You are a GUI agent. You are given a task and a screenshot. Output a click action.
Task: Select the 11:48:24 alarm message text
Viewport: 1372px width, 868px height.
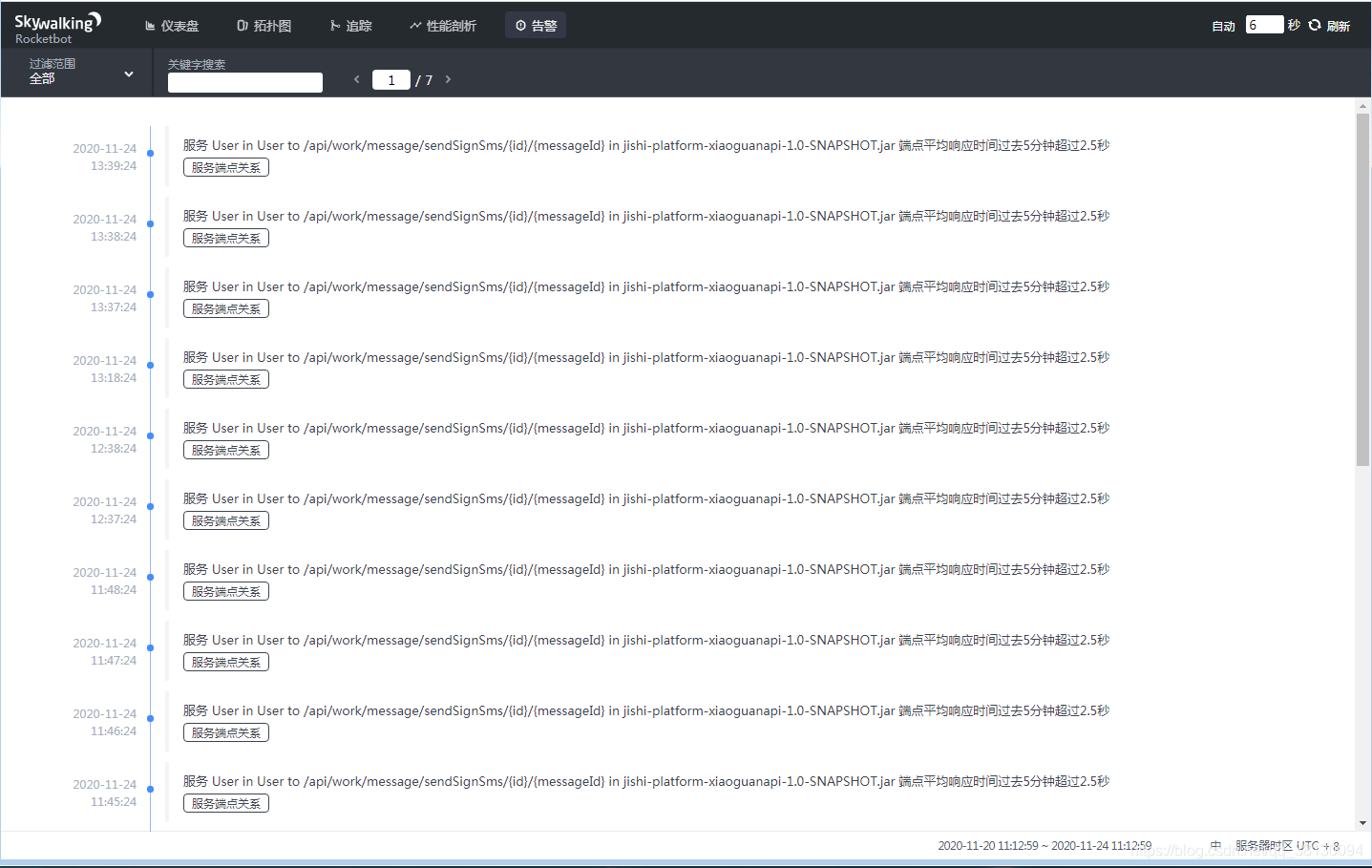click(646, 569)
